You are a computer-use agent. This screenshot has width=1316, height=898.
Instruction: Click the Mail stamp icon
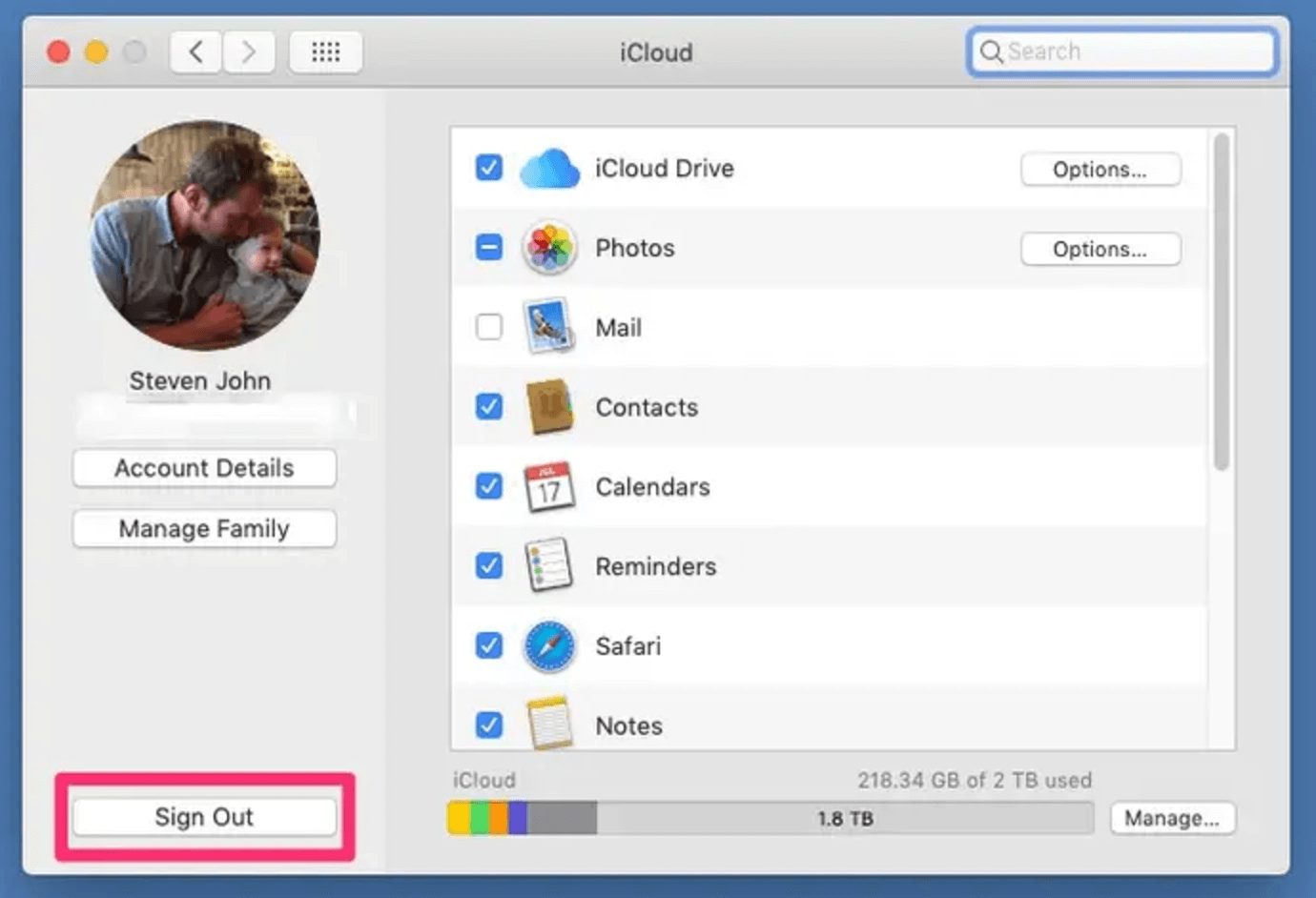549,327
